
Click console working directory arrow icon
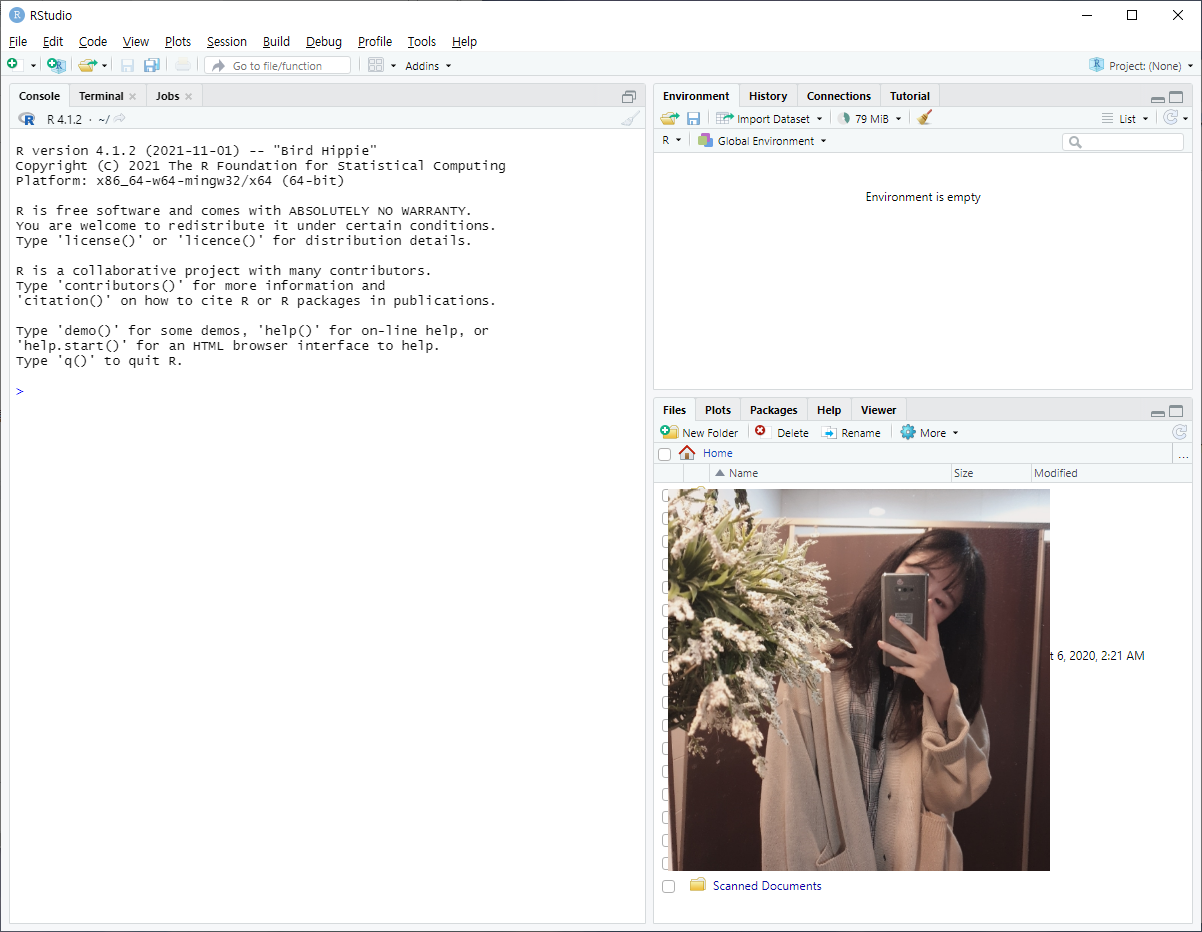click(x=119, y=119)
